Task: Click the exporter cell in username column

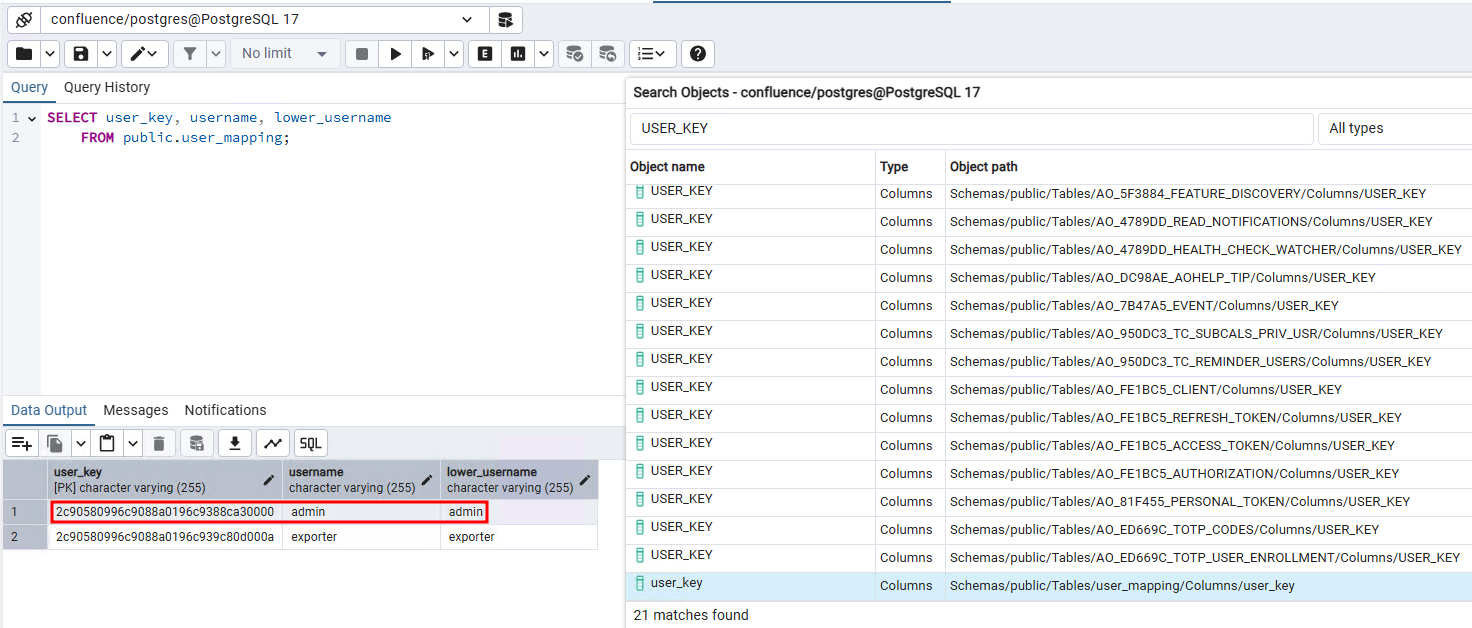Action: (x=362, y=537)
